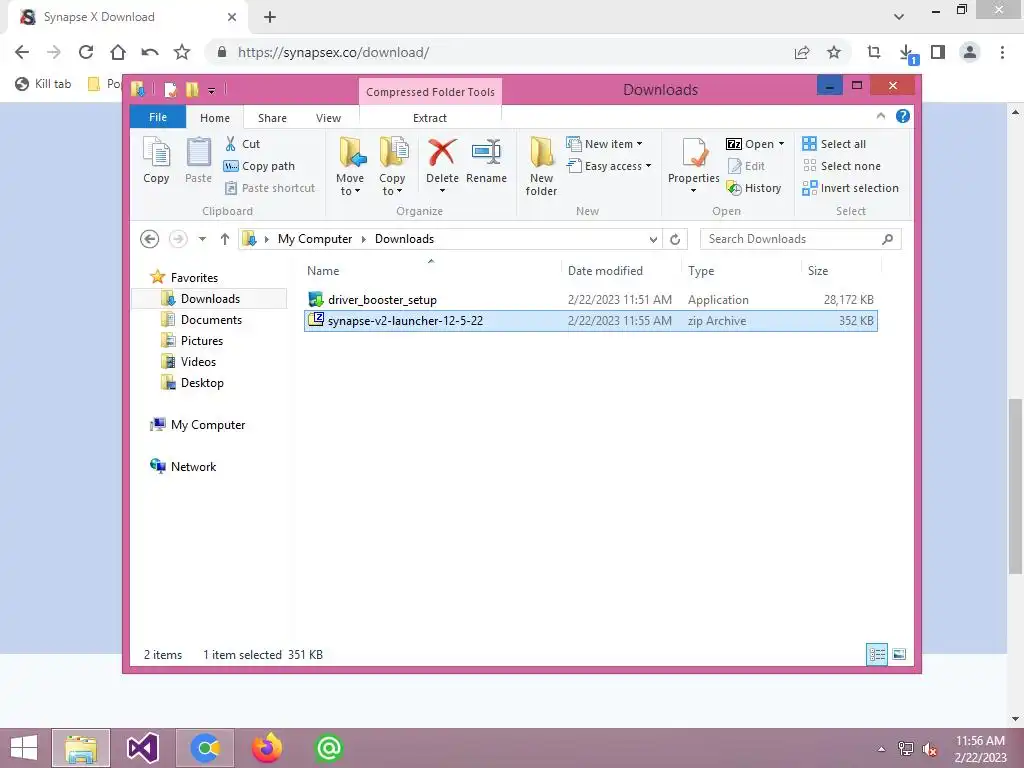1024x768 pixels.
Task: Create a New folder
Action: click(541, 167)
